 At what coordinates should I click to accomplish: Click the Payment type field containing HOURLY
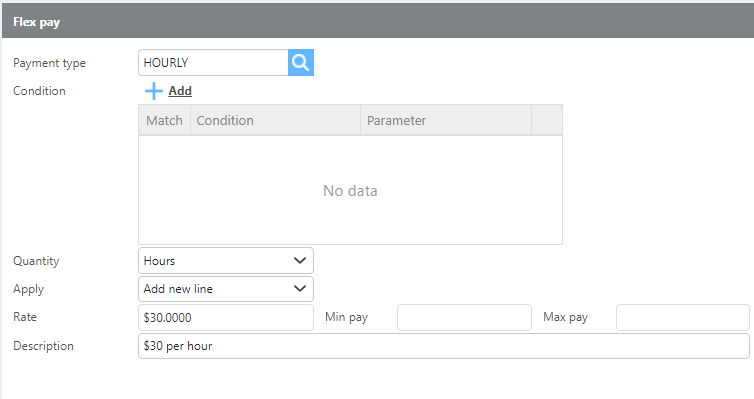point(214,62)
